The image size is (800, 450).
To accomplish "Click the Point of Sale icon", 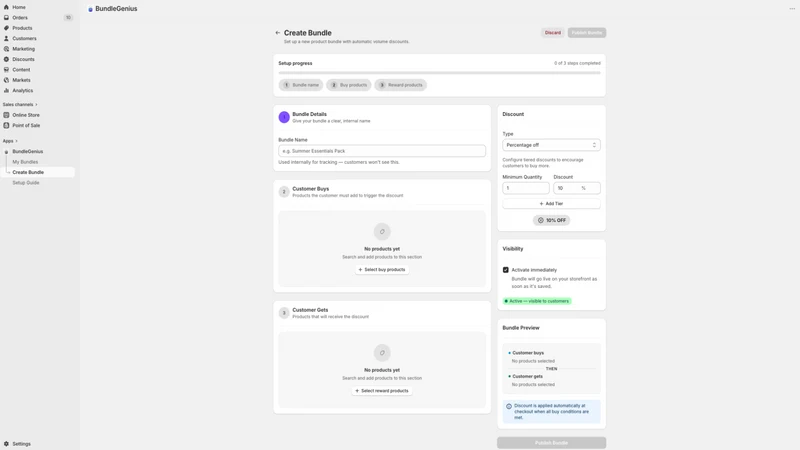I will (6, 126).
